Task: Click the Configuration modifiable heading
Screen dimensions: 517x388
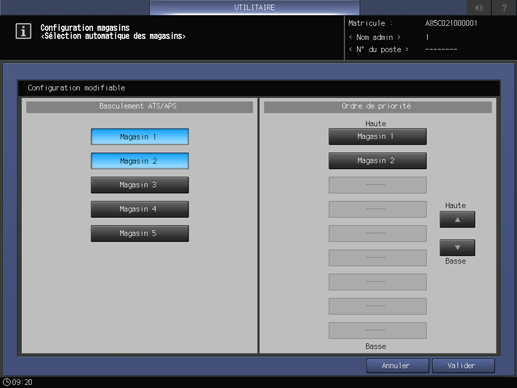Action: (76, 88)
